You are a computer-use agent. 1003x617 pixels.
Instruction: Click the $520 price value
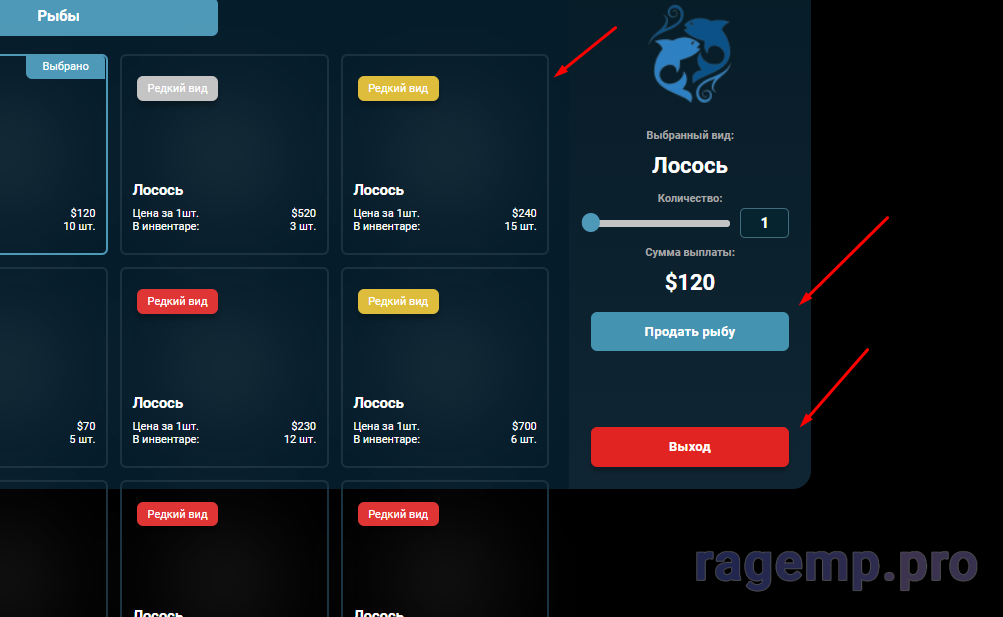point(304,213)
